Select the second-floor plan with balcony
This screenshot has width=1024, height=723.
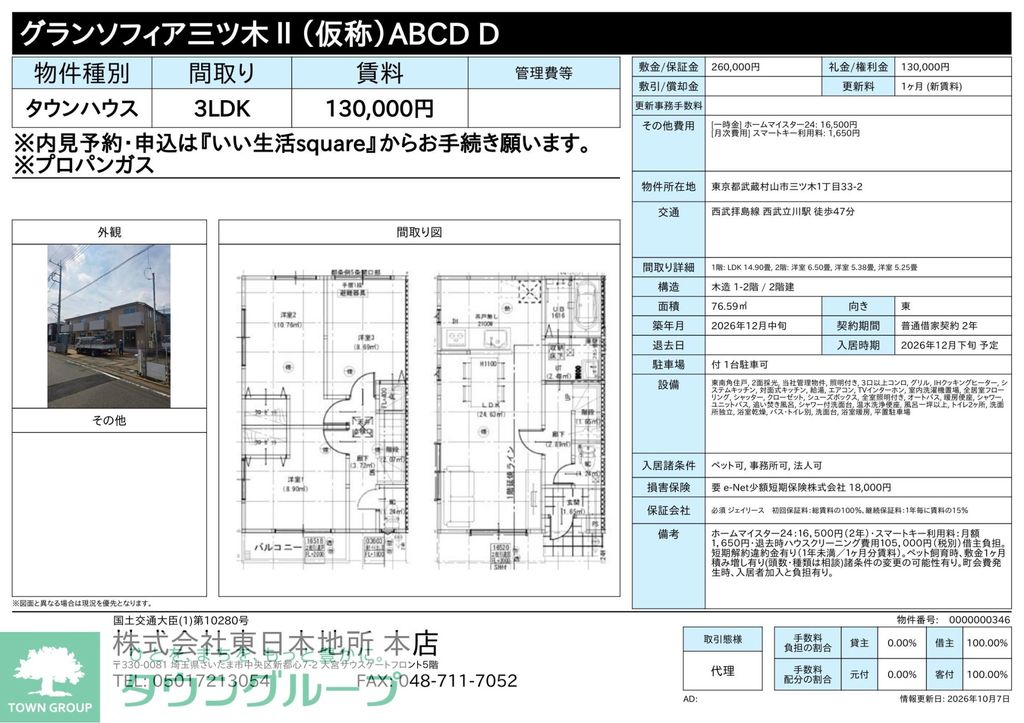coord(325,417)
